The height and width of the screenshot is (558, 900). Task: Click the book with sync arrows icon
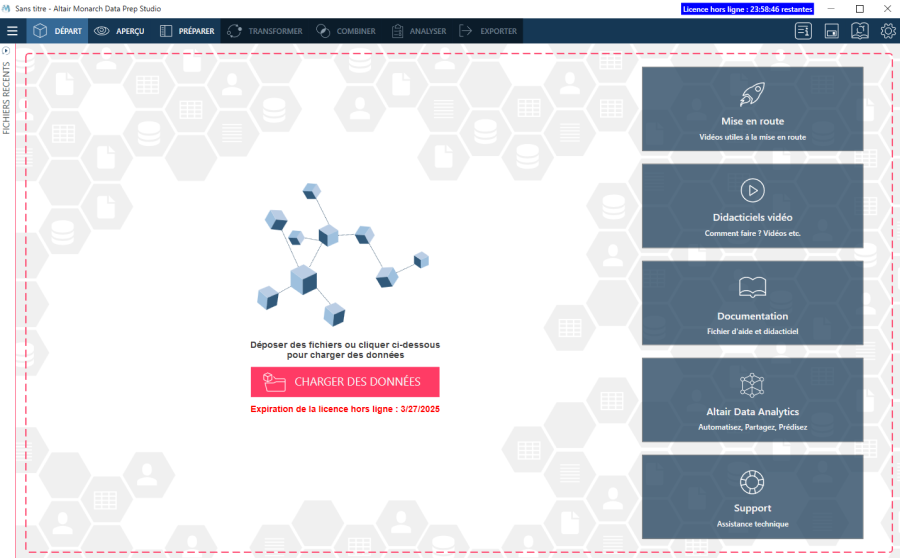859,31
